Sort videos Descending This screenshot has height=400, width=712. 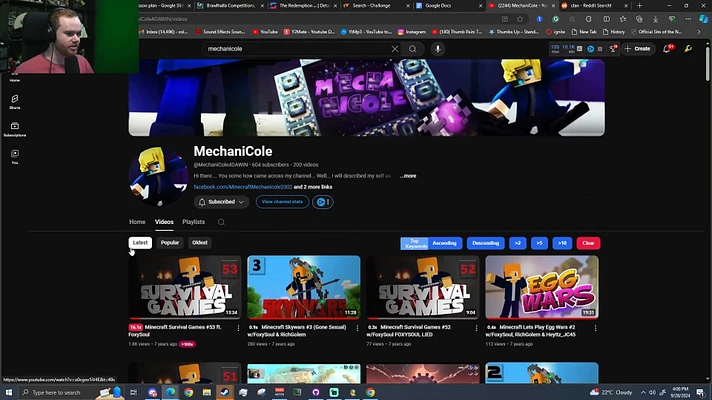pos(485,243)
